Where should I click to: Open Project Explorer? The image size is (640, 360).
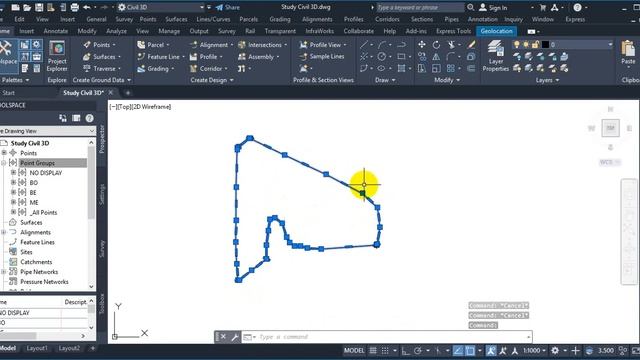[x=57, y=56]
